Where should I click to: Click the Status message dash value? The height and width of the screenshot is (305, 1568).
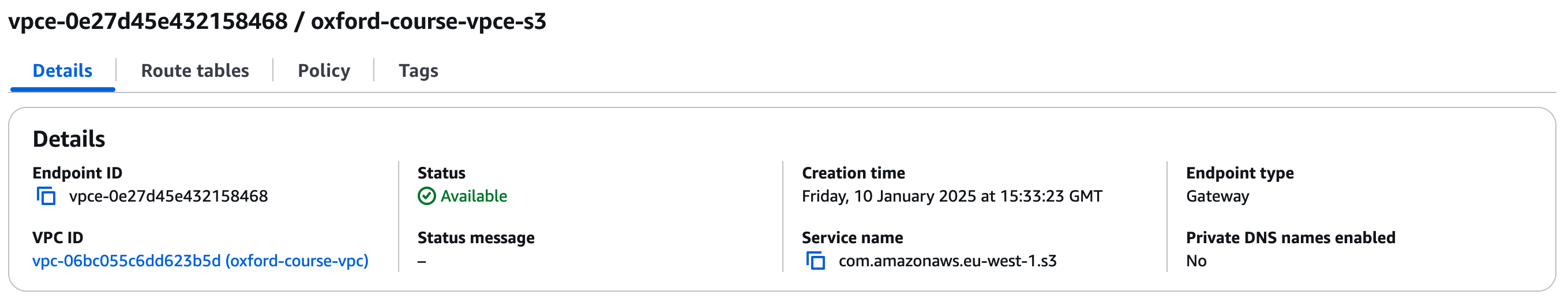point(422,262)
